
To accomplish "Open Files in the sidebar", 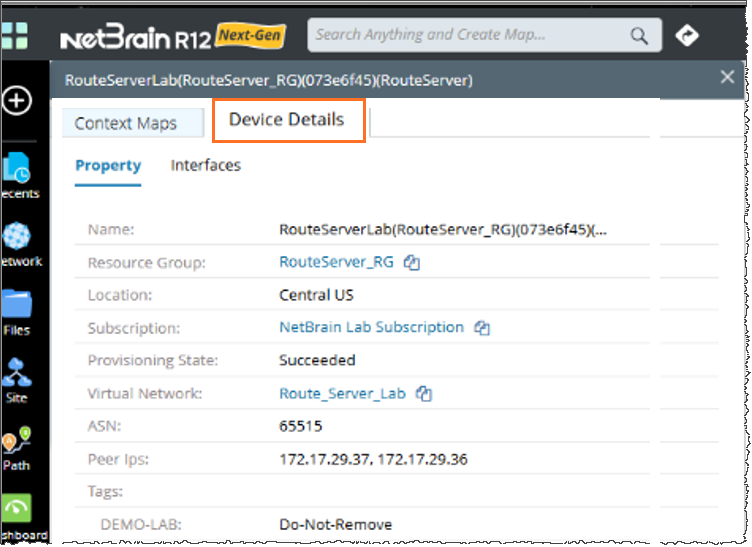I will click(17, 313).
